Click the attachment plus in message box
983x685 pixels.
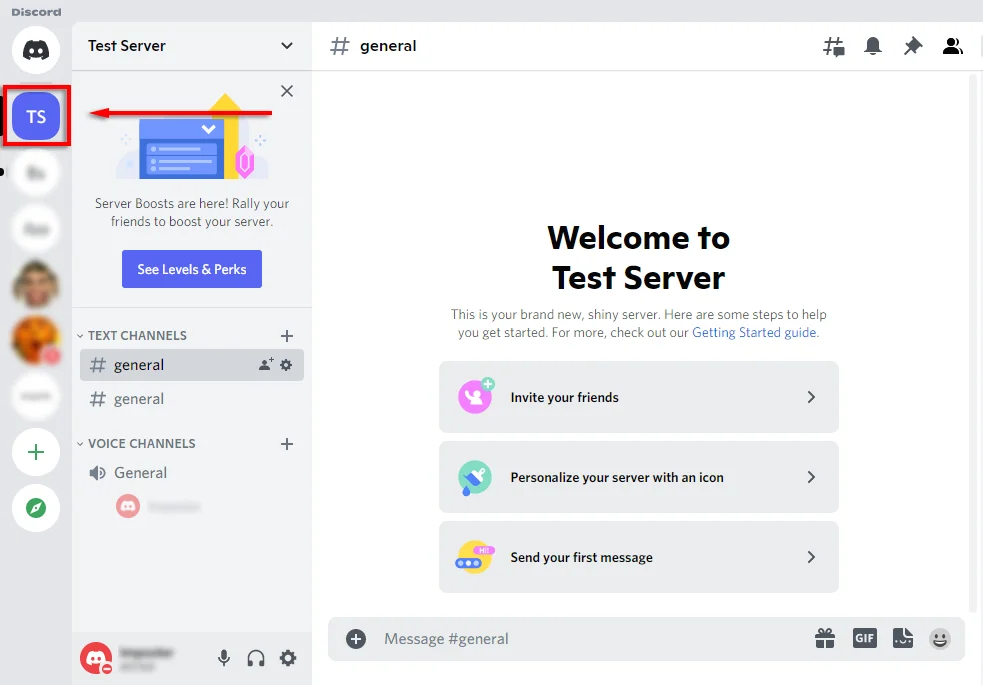pos(356,639)
